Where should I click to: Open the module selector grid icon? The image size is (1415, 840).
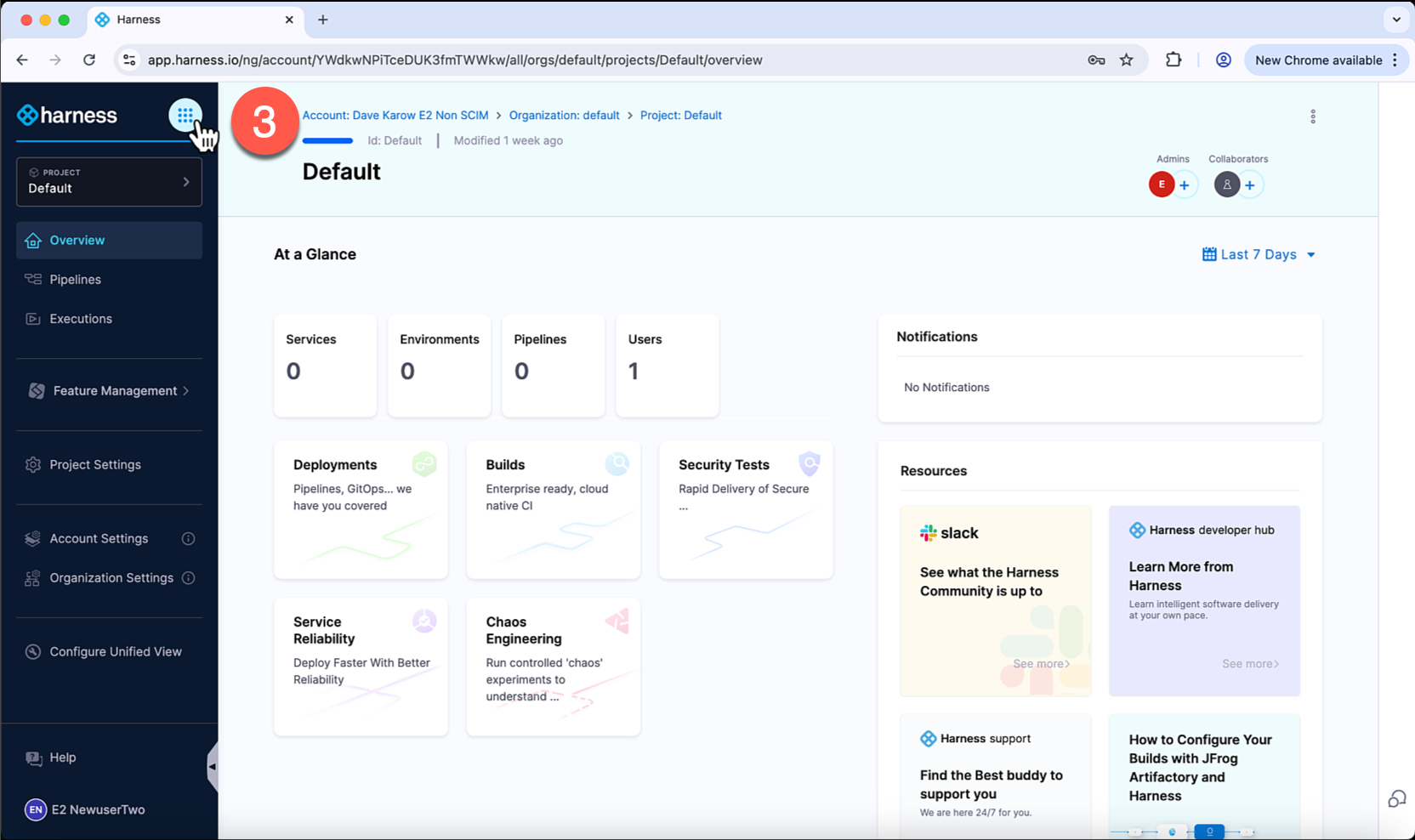[185, 116]
